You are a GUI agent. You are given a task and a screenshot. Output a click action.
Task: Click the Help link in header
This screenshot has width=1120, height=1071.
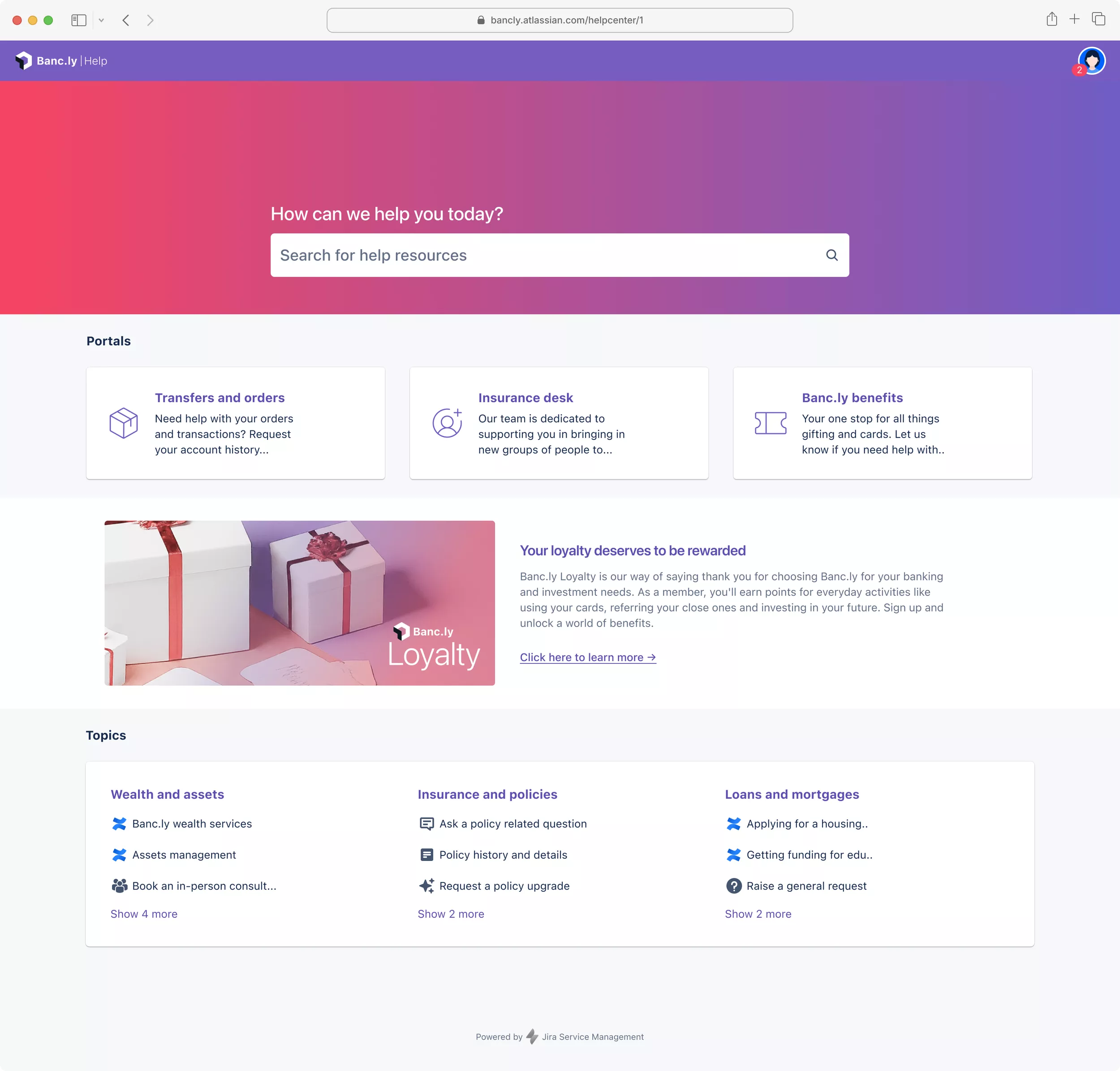95,60
